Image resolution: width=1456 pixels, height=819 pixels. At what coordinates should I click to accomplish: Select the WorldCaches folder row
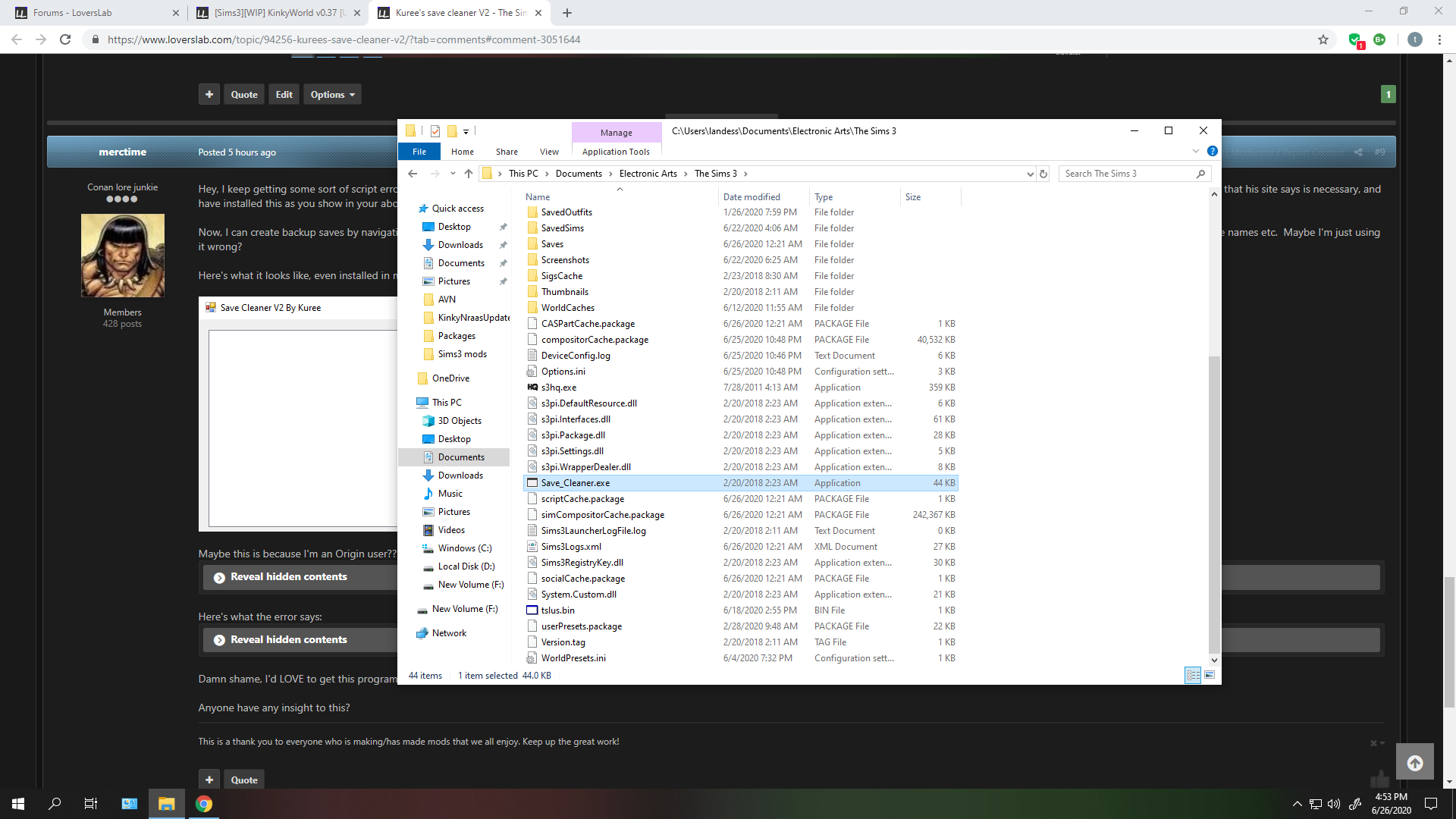741,308
